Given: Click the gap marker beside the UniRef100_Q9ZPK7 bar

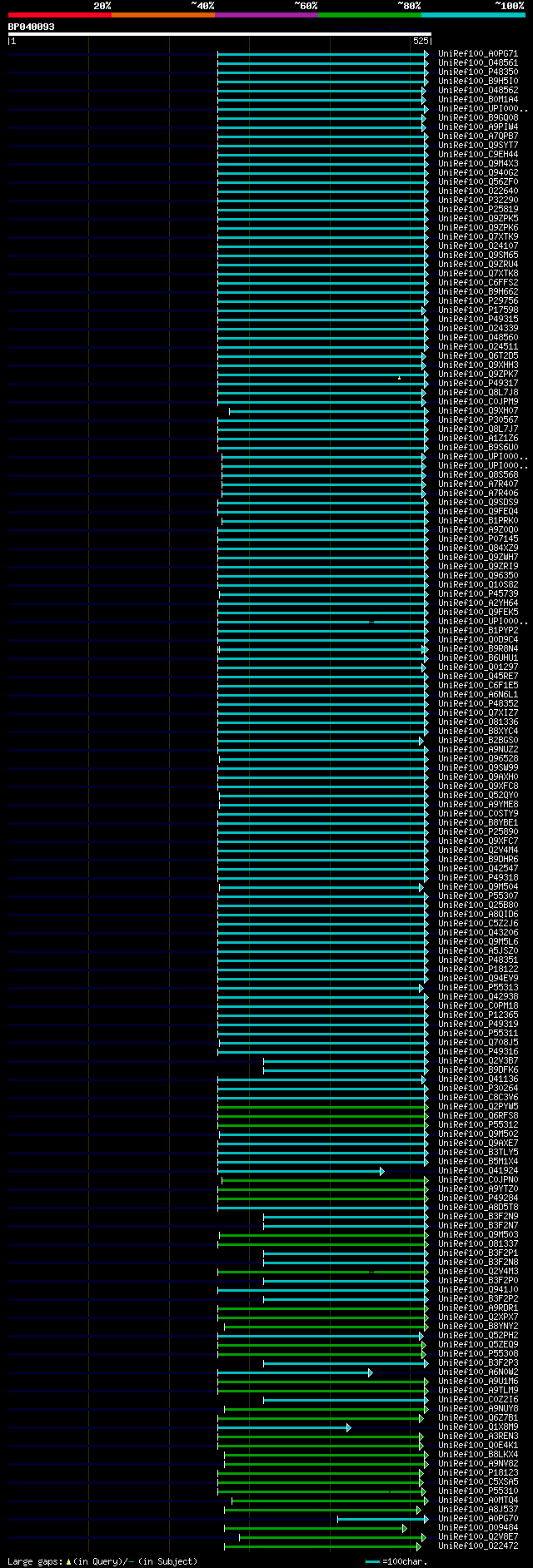Looking at the screenshot, I should coord(399,378).
